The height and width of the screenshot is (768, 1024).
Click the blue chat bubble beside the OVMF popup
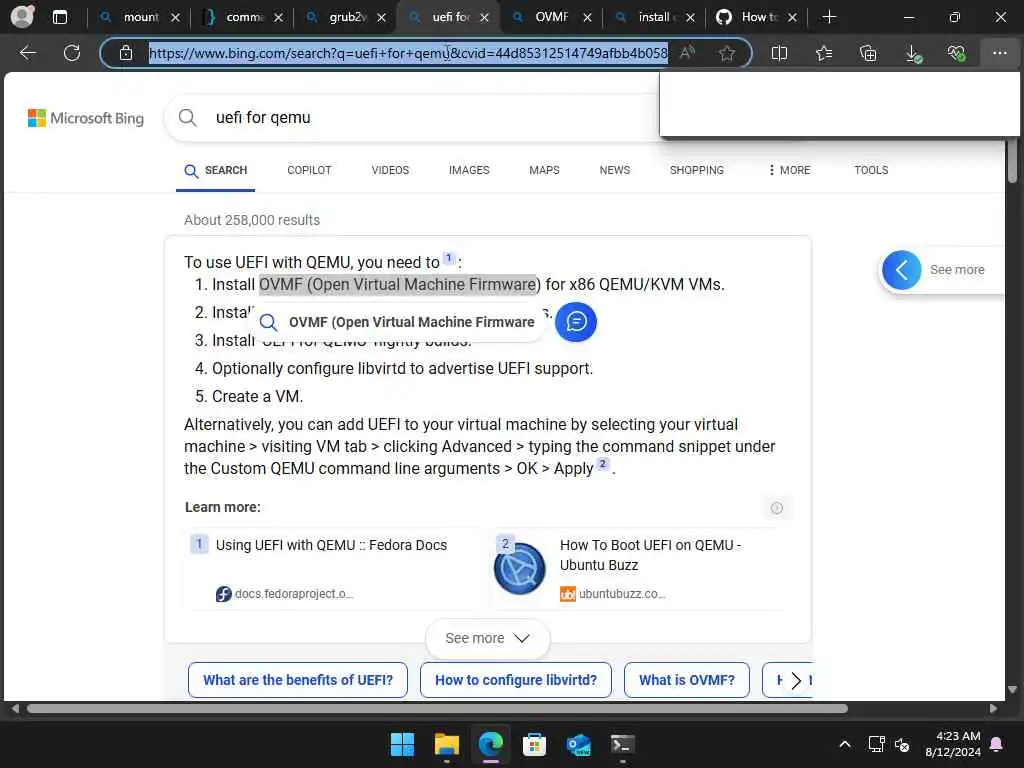click(x=575, y=321)
